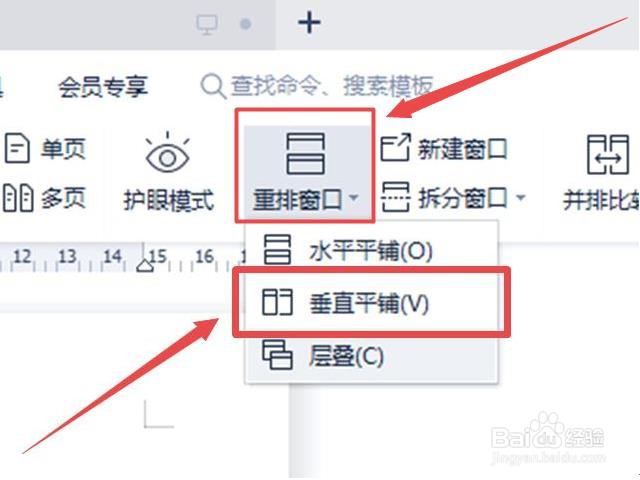Click the 水平平铺 horizontal tile icon
The image size is (640, 480).
[x=277, y=249]
